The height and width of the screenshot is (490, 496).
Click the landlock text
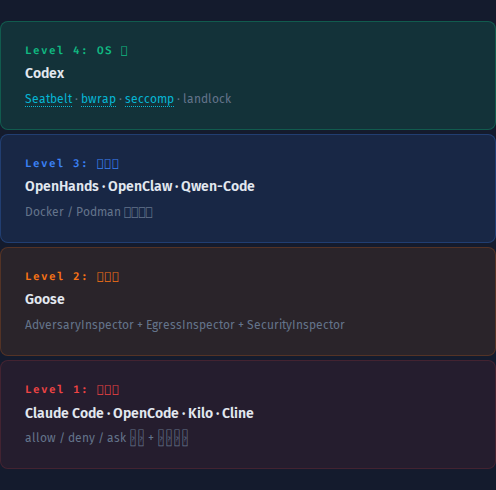207,99
